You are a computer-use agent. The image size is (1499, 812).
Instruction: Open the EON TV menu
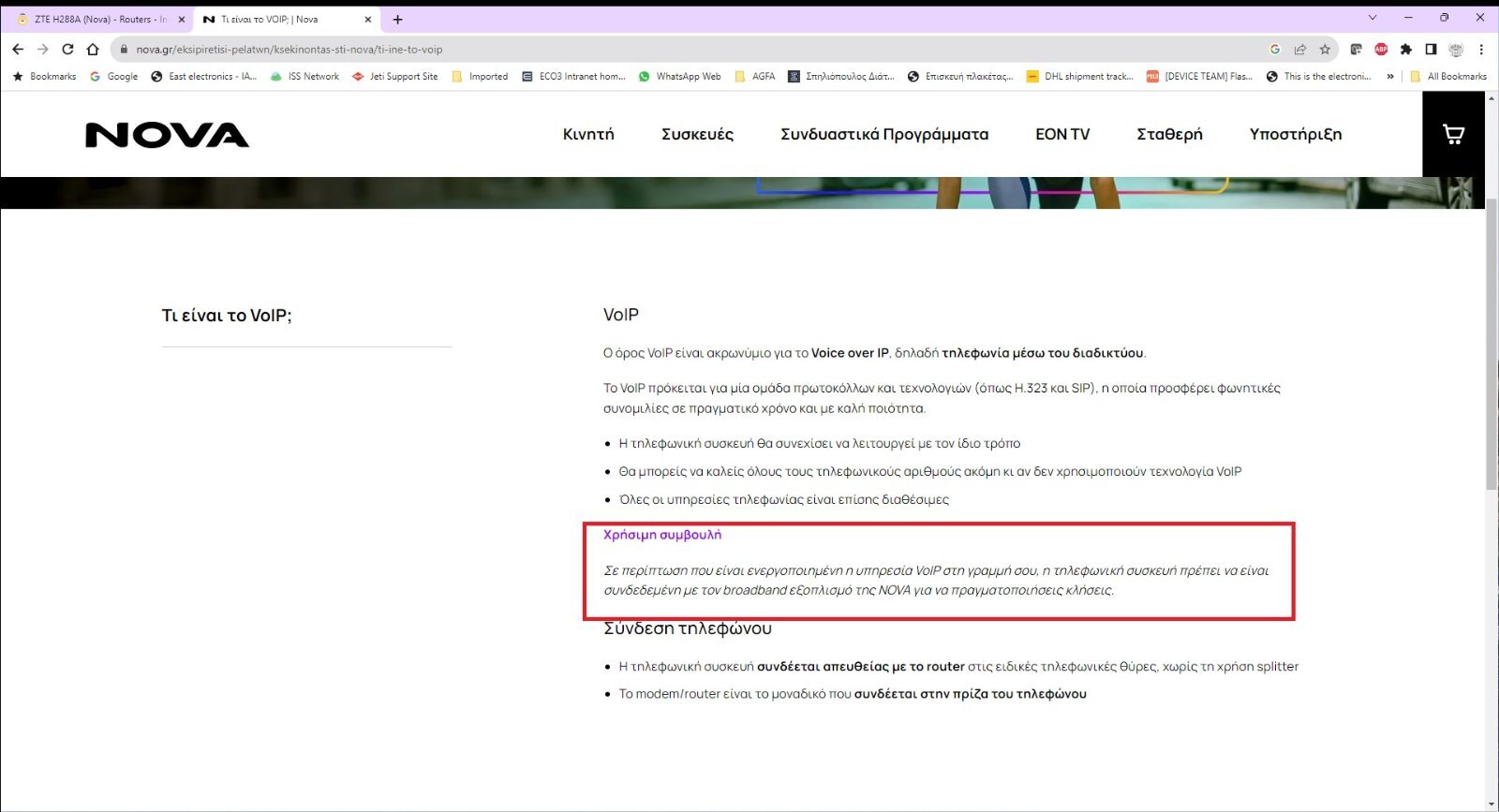(1062, 134)
